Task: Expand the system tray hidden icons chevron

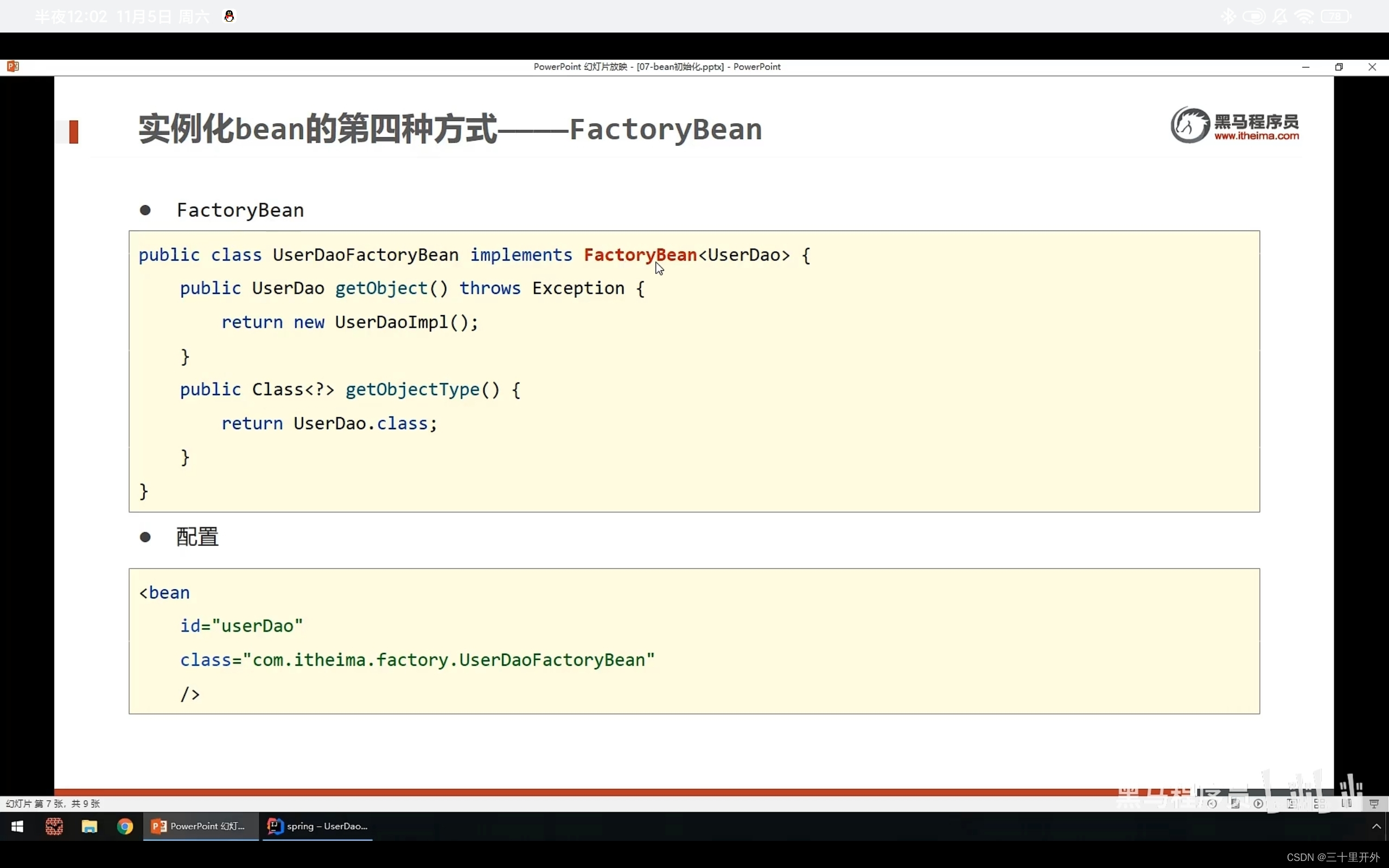Action: point(1376,827)
